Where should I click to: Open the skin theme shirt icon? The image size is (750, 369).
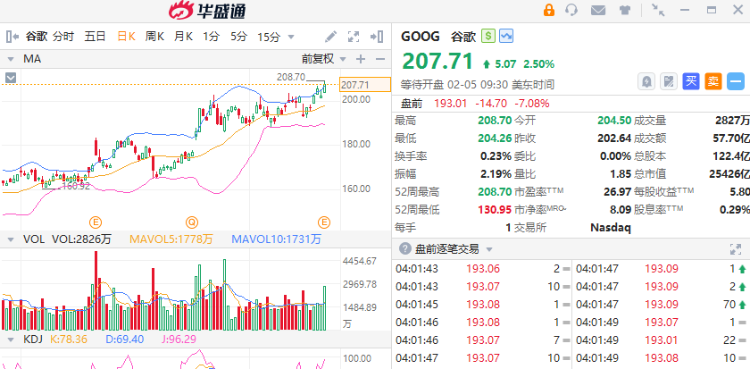click(624, 10)
